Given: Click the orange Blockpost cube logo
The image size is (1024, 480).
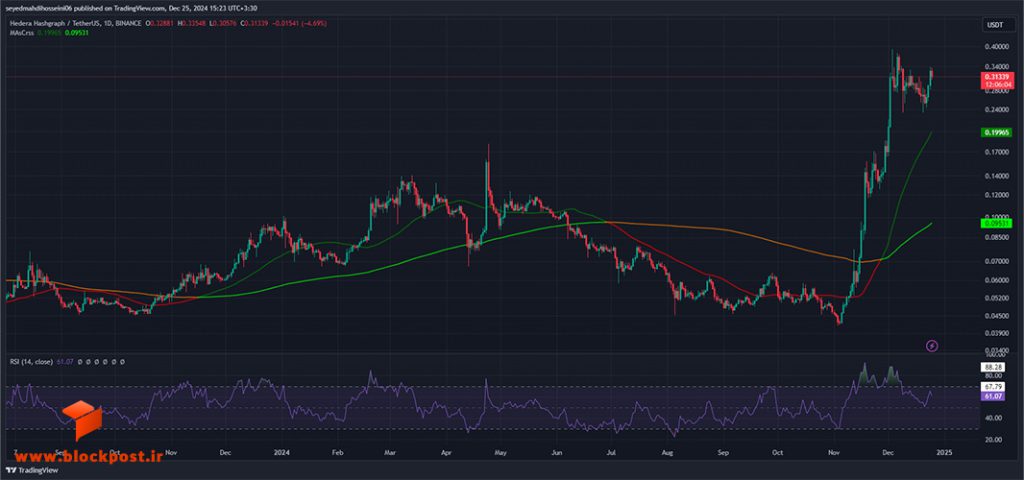Looking at the screenshot, I should coord(82,420).
